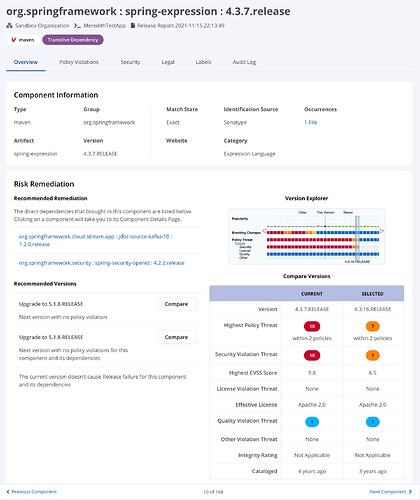Open the Sandbox Organization breadcrumb

42,25
